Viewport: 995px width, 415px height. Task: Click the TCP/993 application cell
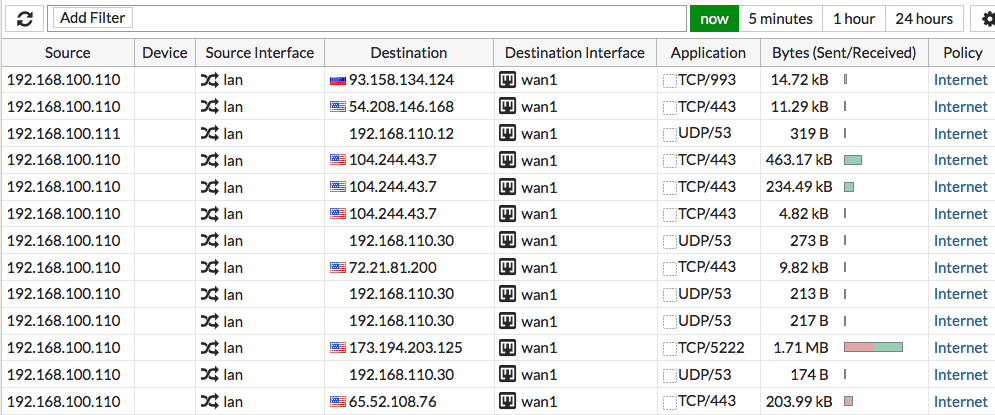coord(707,80)
